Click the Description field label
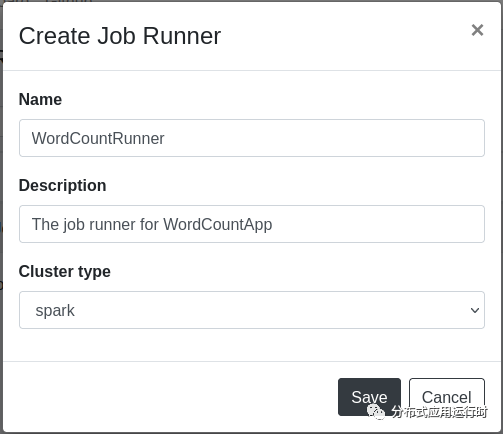503x434 pixels. click(63, 185)
